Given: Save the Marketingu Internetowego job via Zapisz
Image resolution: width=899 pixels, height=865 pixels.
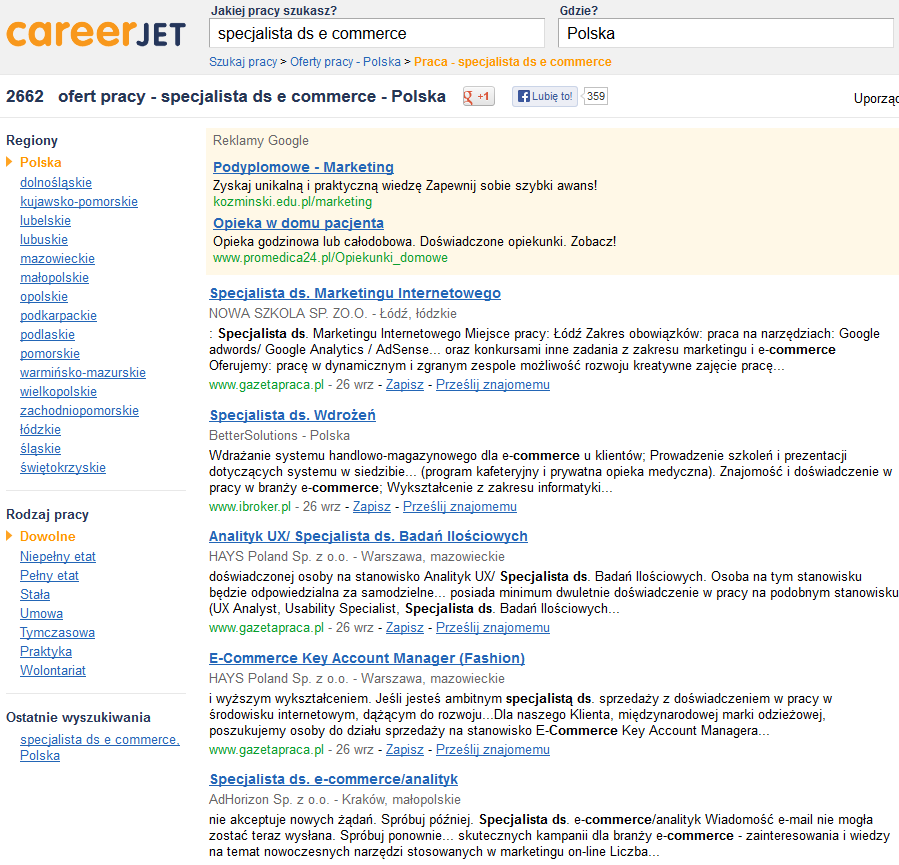Looking at the screenshot, I should pyautogui.click(x=405, y=385).
